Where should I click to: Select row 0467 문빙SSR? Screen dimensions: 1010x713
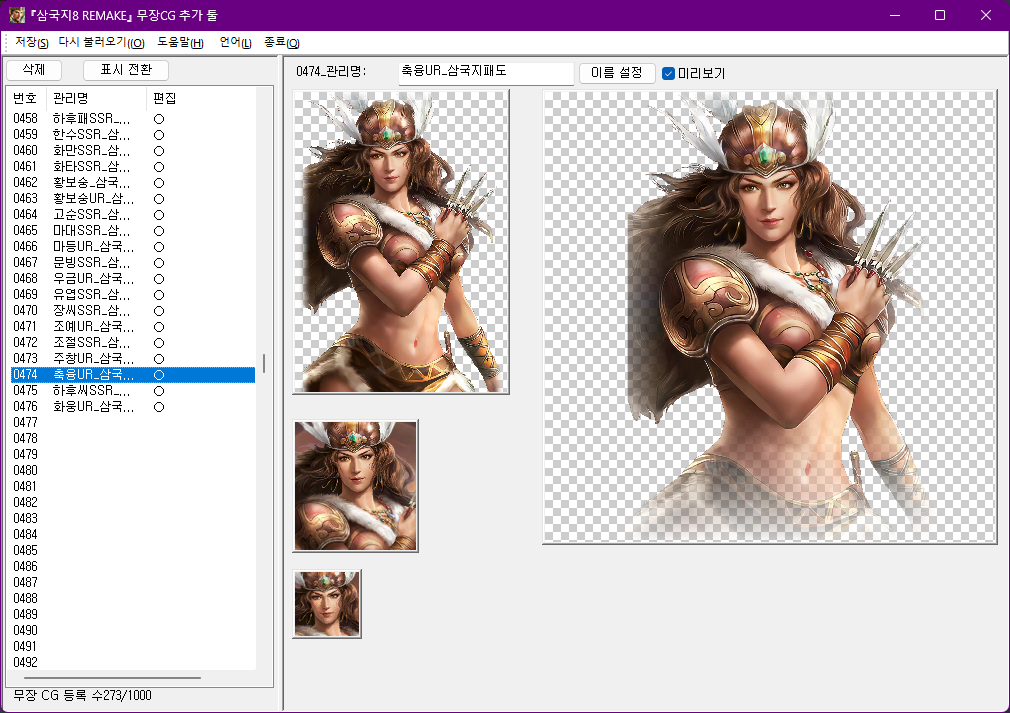coord(133,263)
